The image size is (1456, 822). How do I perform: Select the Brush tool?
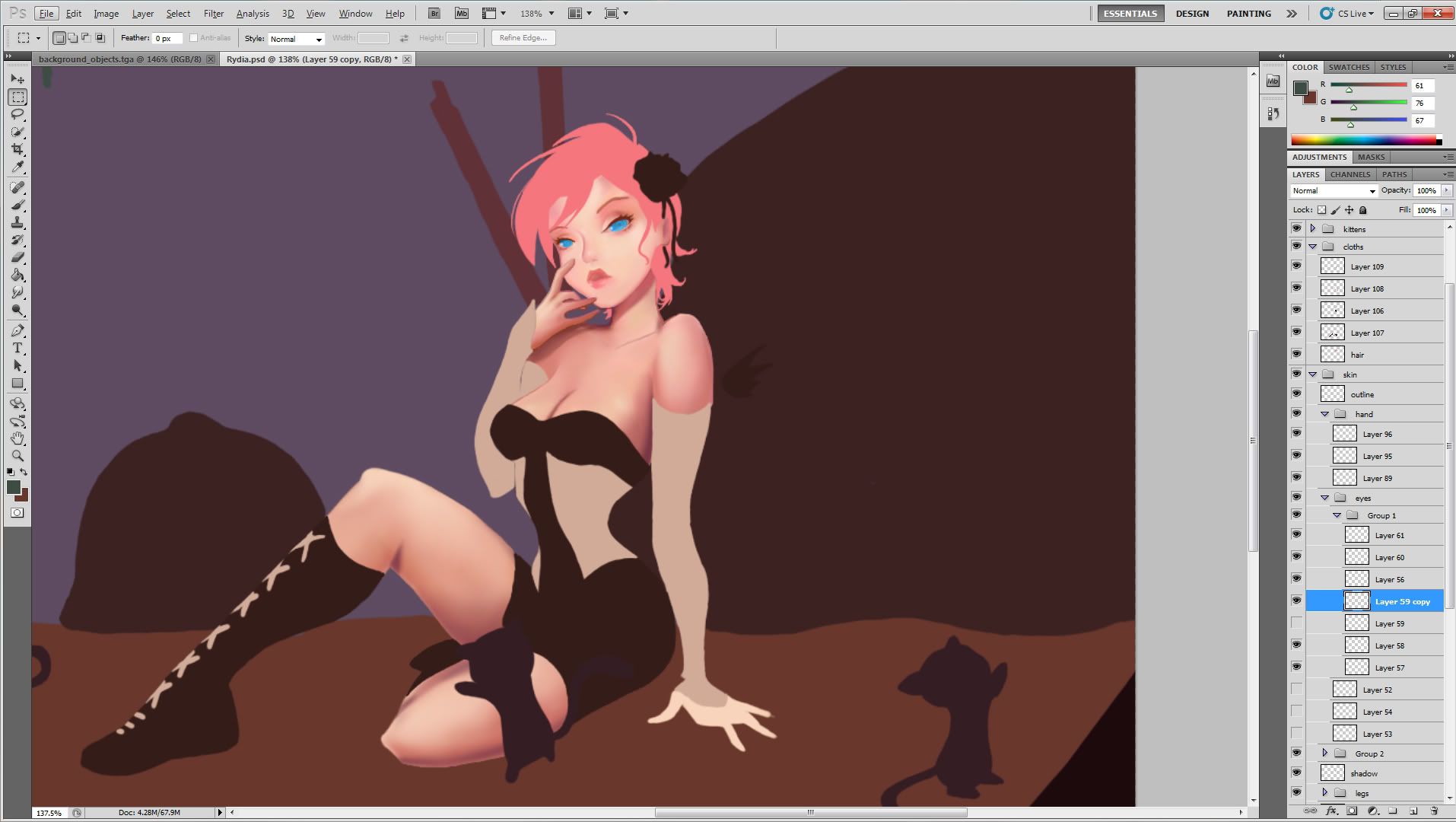(17, 205)
